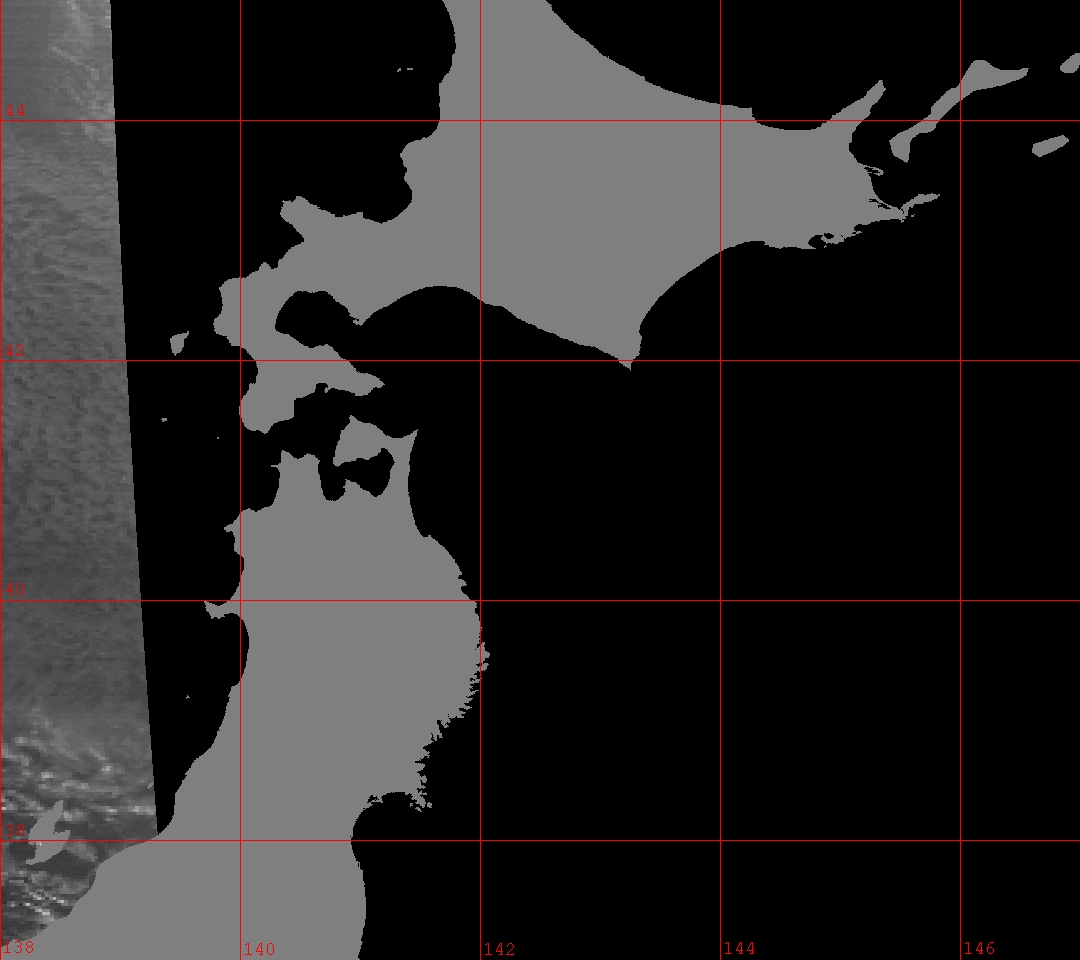The height and width of the screenshot is (960, 1080).
Task: Select Cape Erimo at Hokkaido's southern point
Action: coord(628,362)
